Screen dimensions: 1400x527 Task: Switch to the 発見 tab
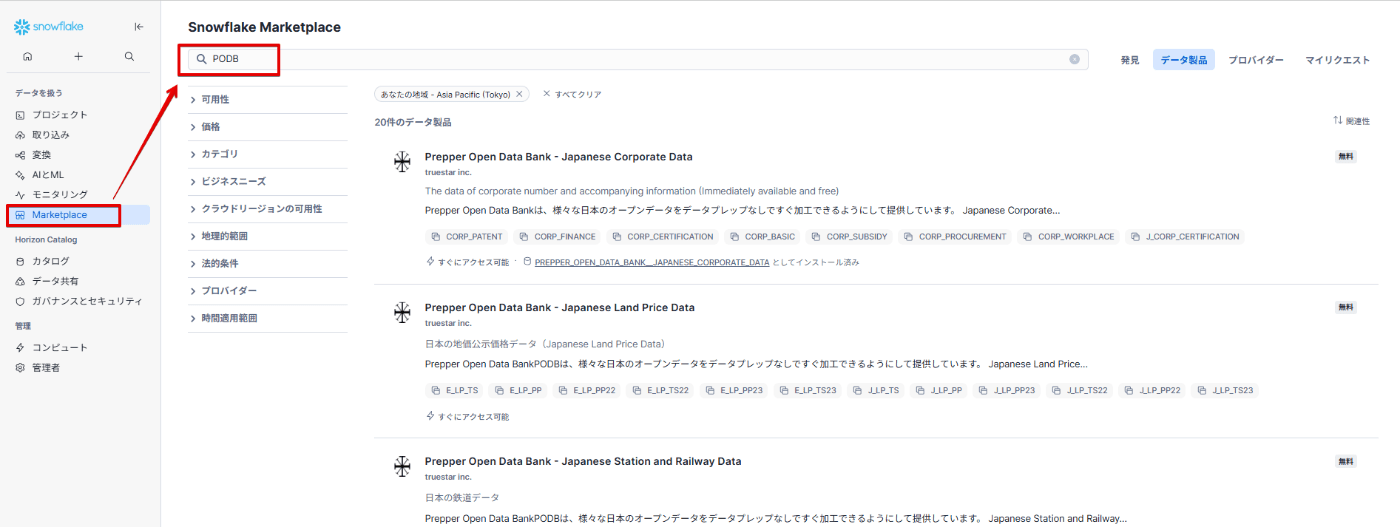[x=1129, y=60]
